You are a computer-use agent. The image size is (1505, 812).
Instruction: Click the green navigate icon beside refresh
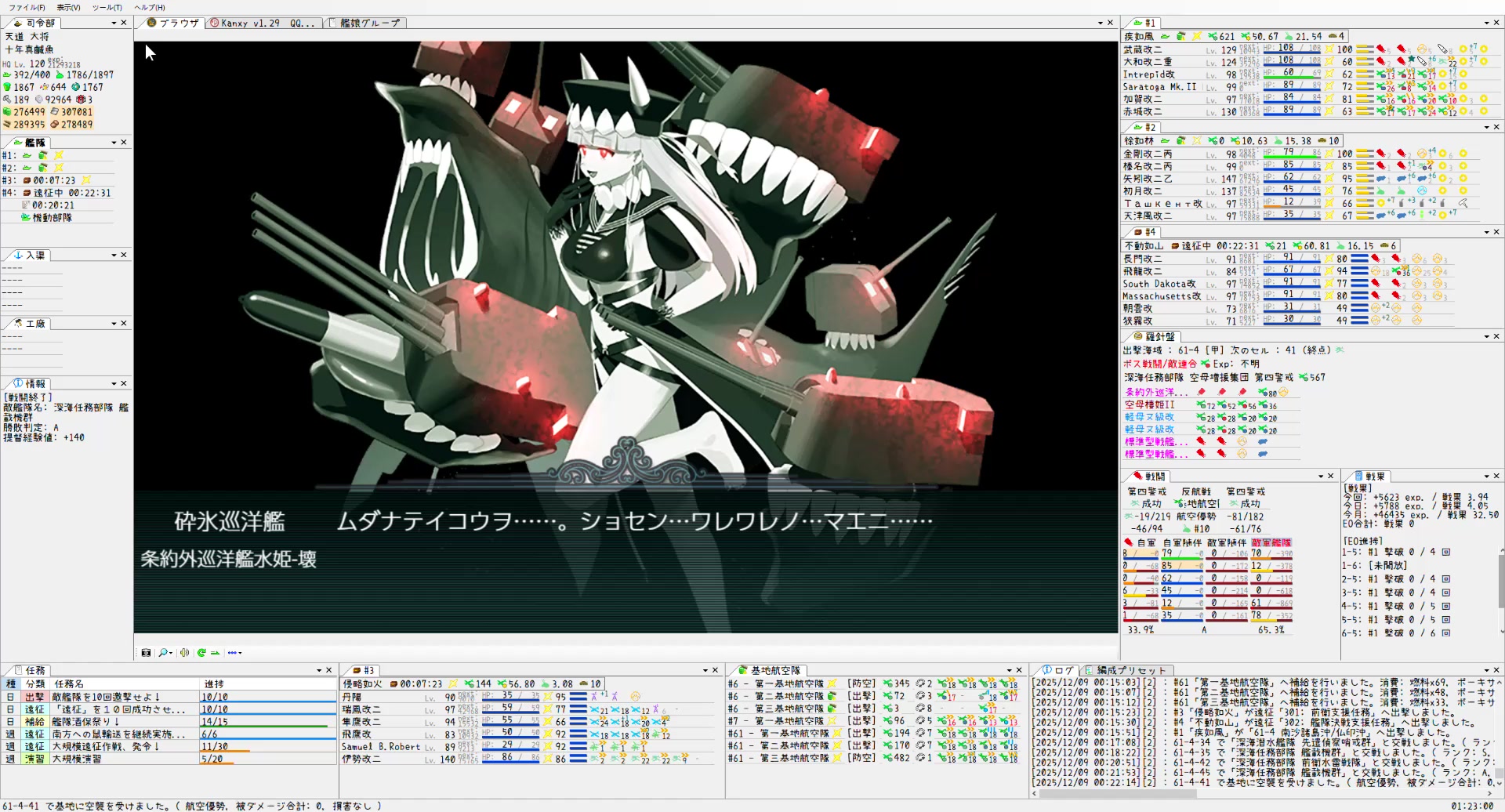click(215, 652)
